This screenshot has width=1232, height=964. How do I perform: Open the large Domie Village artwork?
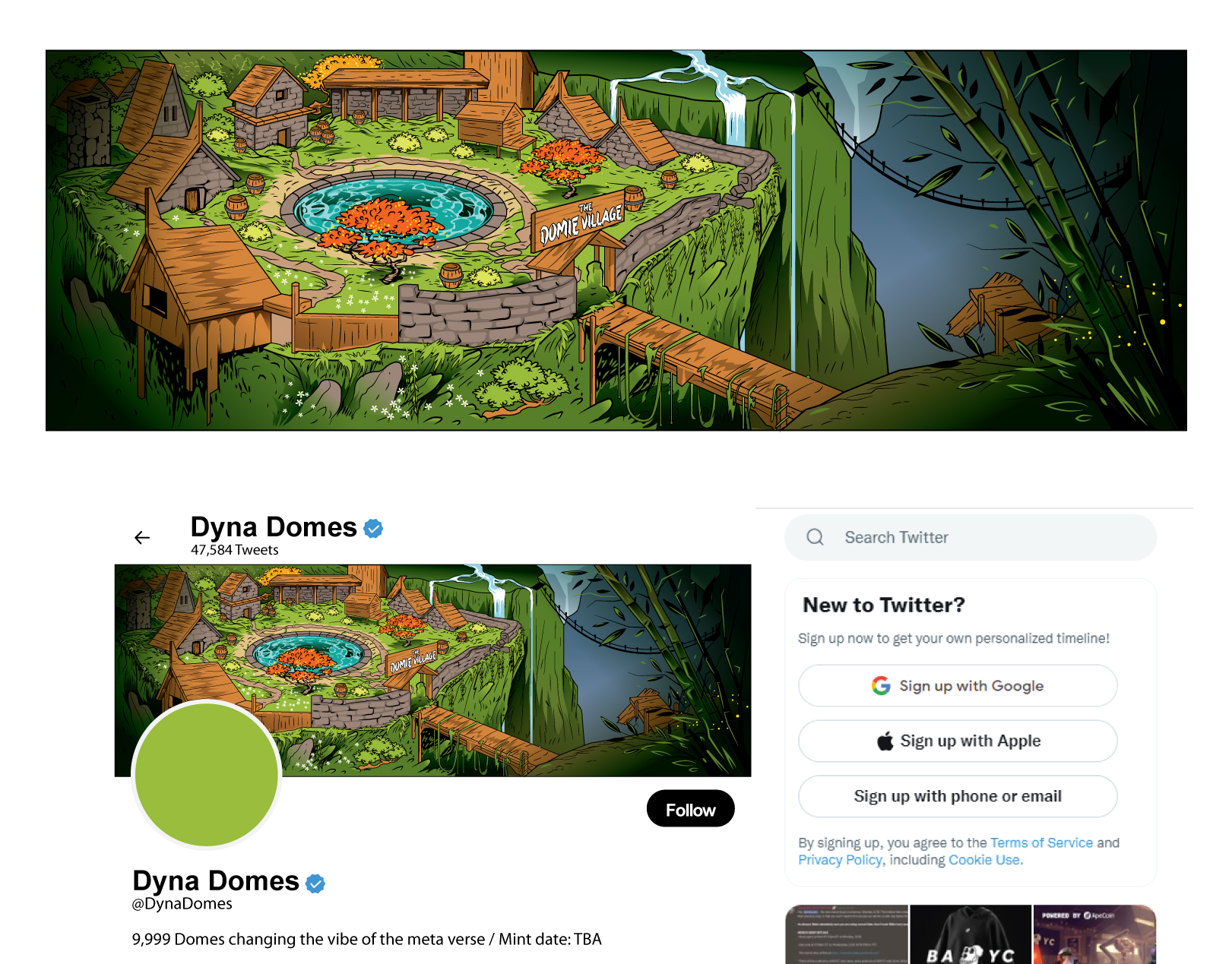click(x=616, y=241)
